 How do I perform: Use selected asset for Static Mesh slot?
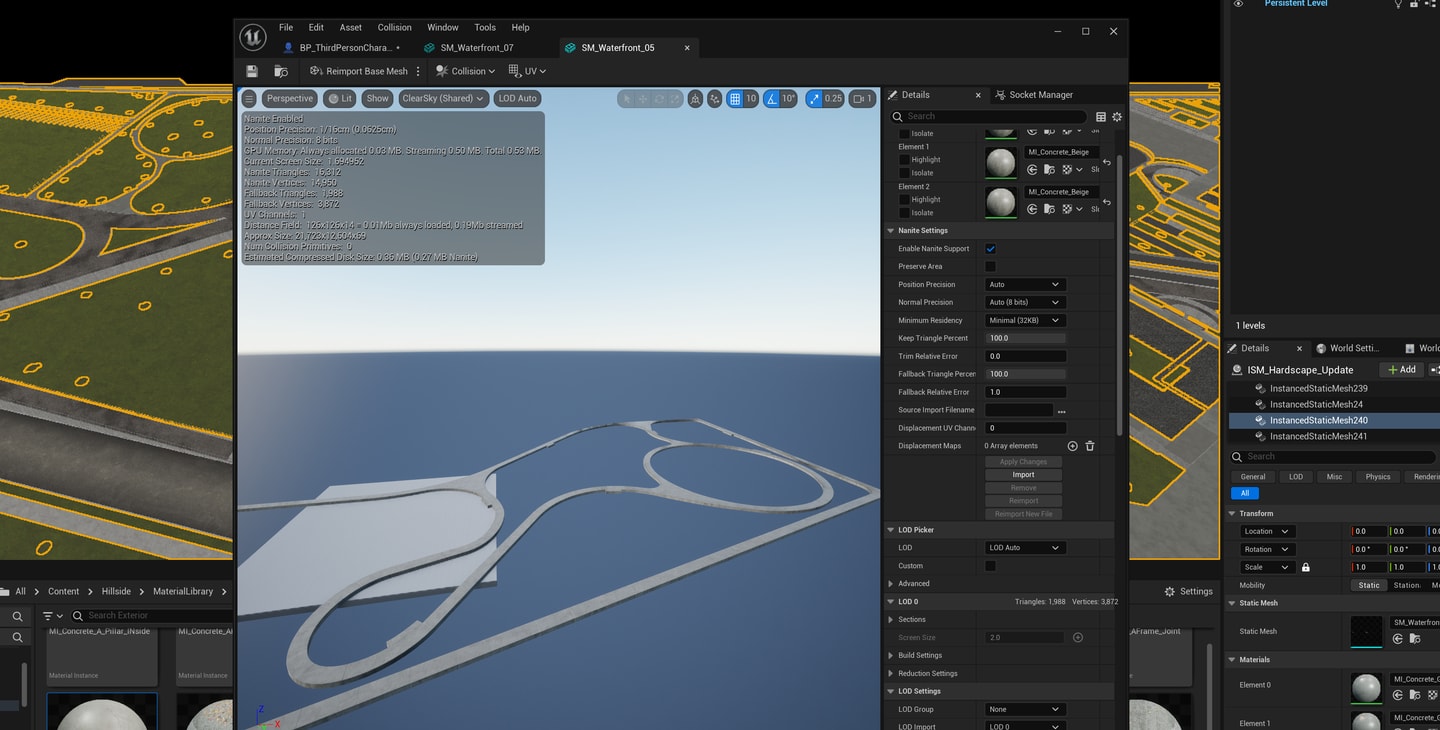coord(1399,638)
